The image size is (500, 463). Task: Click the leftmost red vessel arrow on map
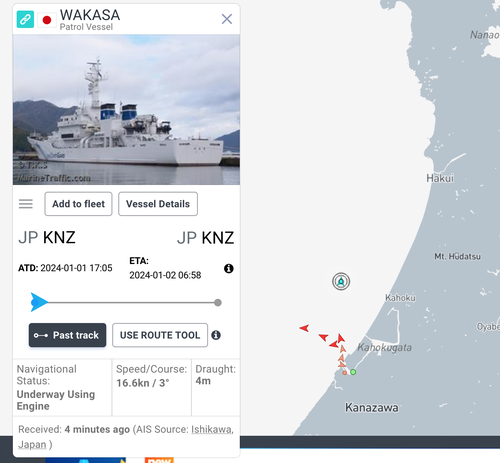304,328
